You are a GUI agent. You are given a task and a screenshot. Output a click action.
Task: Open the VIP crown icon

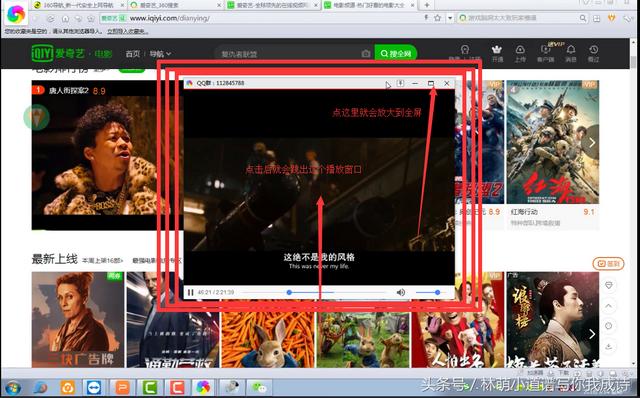[x=497, y=50]
